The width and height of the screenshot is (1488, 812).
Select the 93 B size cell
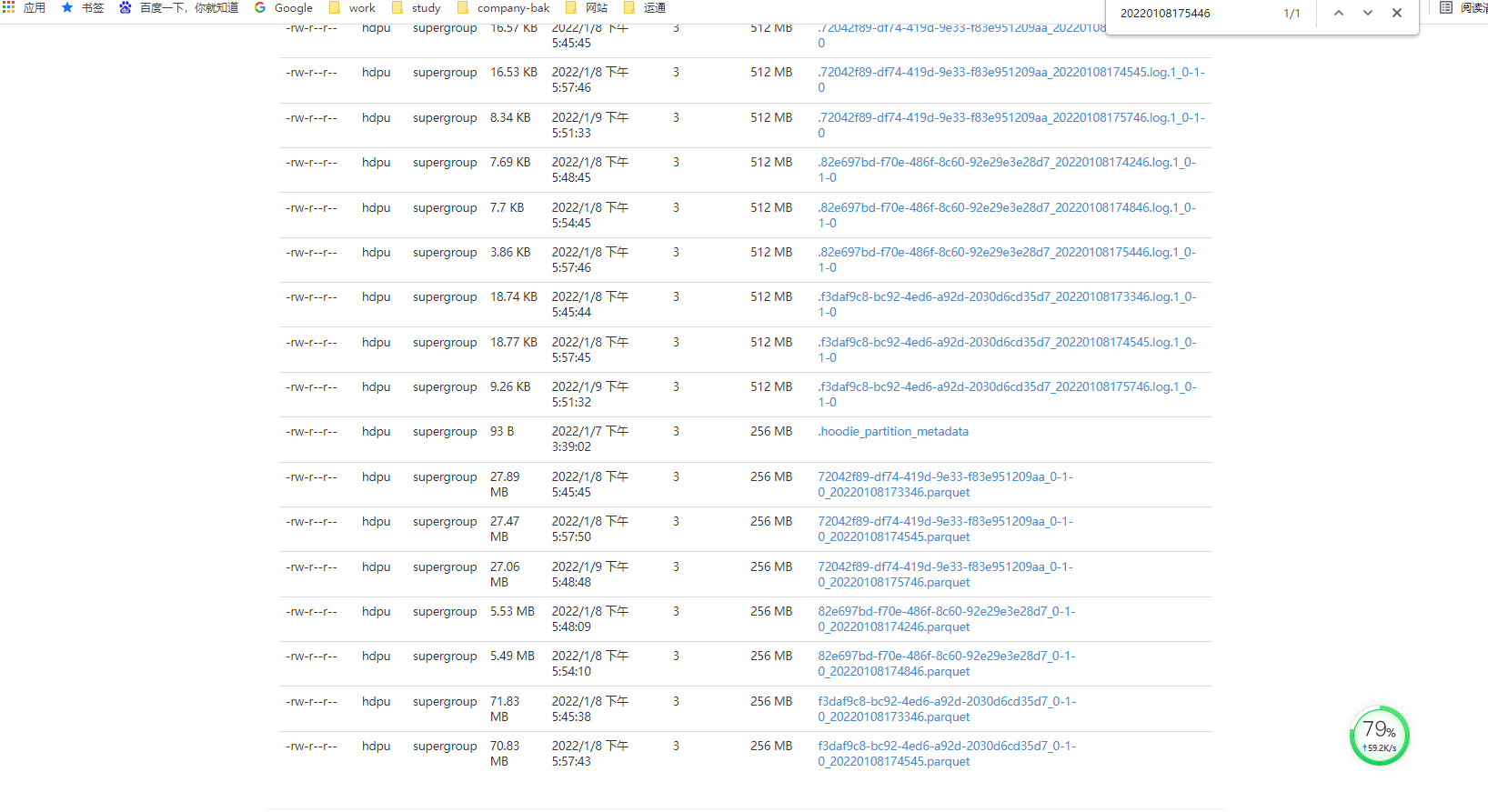coord(502,431)
